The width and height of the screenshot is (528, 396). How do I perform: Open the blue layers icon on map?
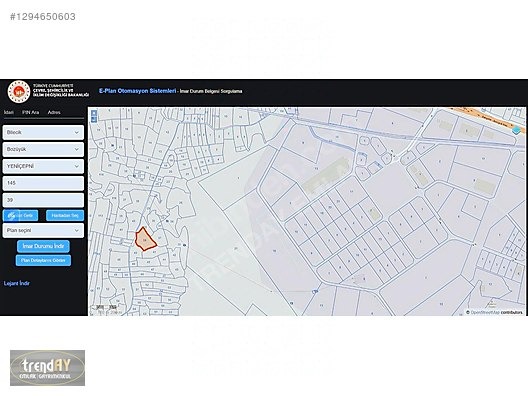click(516, 130)
